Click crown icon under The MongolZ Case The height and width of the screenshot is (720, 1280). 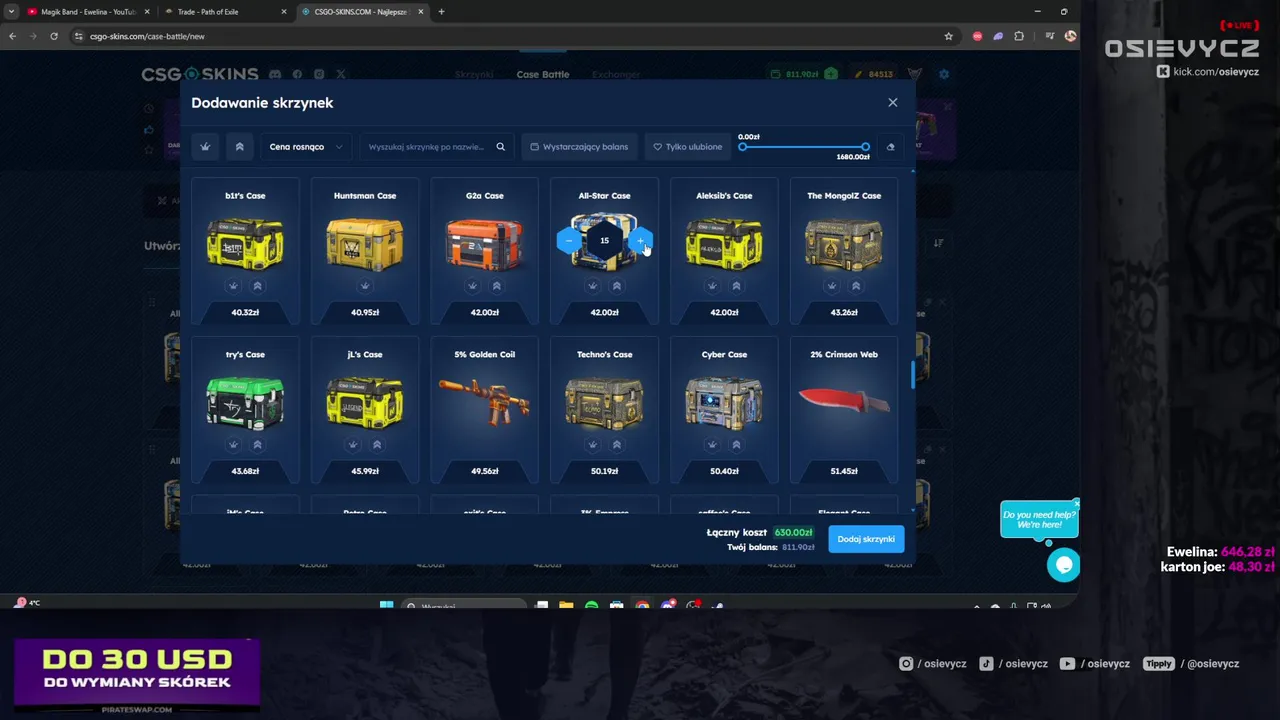coord(832,286)
